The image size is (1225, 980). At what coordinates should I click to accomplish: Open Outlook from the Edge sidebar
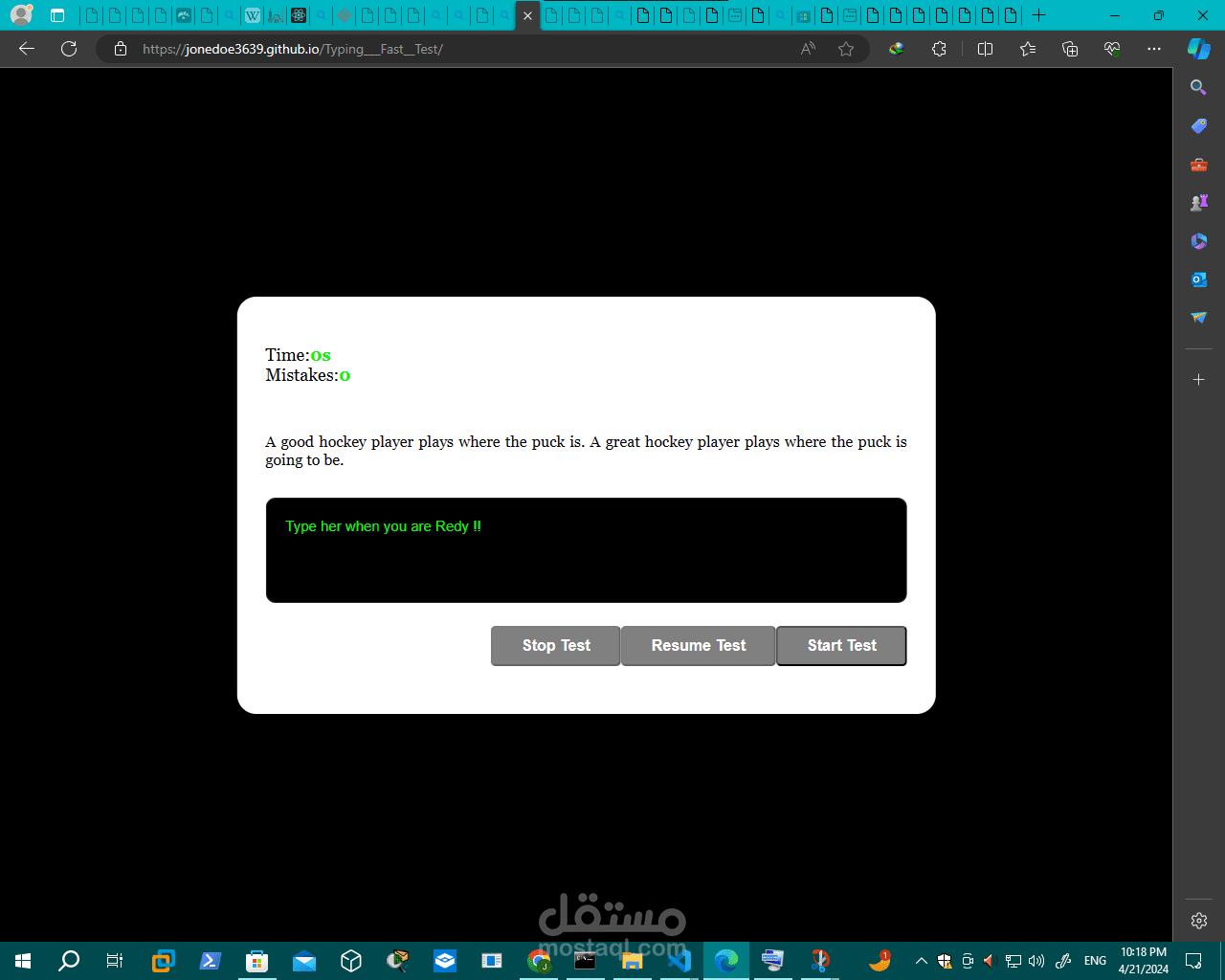pyautogui.click(x=1198, y=278)
